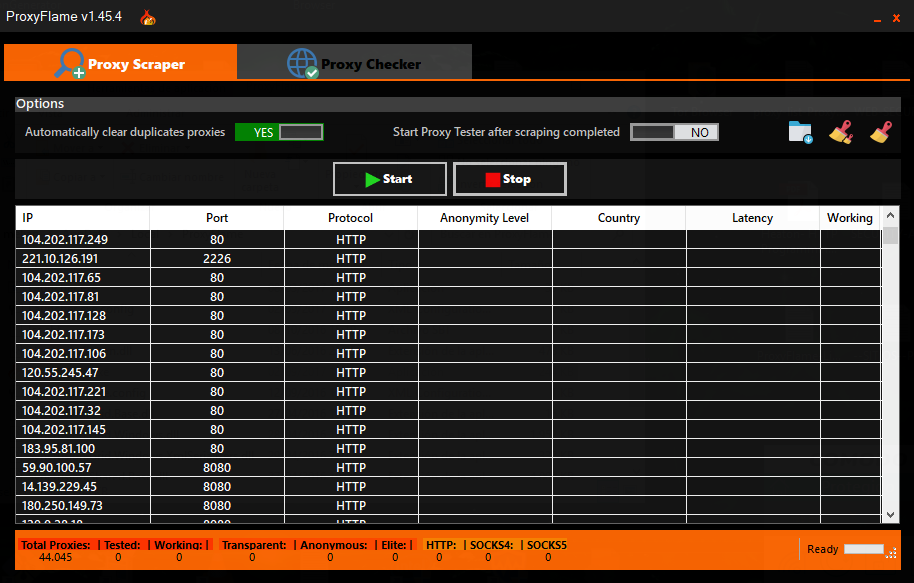The width and height of the screenshot is (914, 583).
Task: Select the row 221.10.126.191
Action: (448, 259)
